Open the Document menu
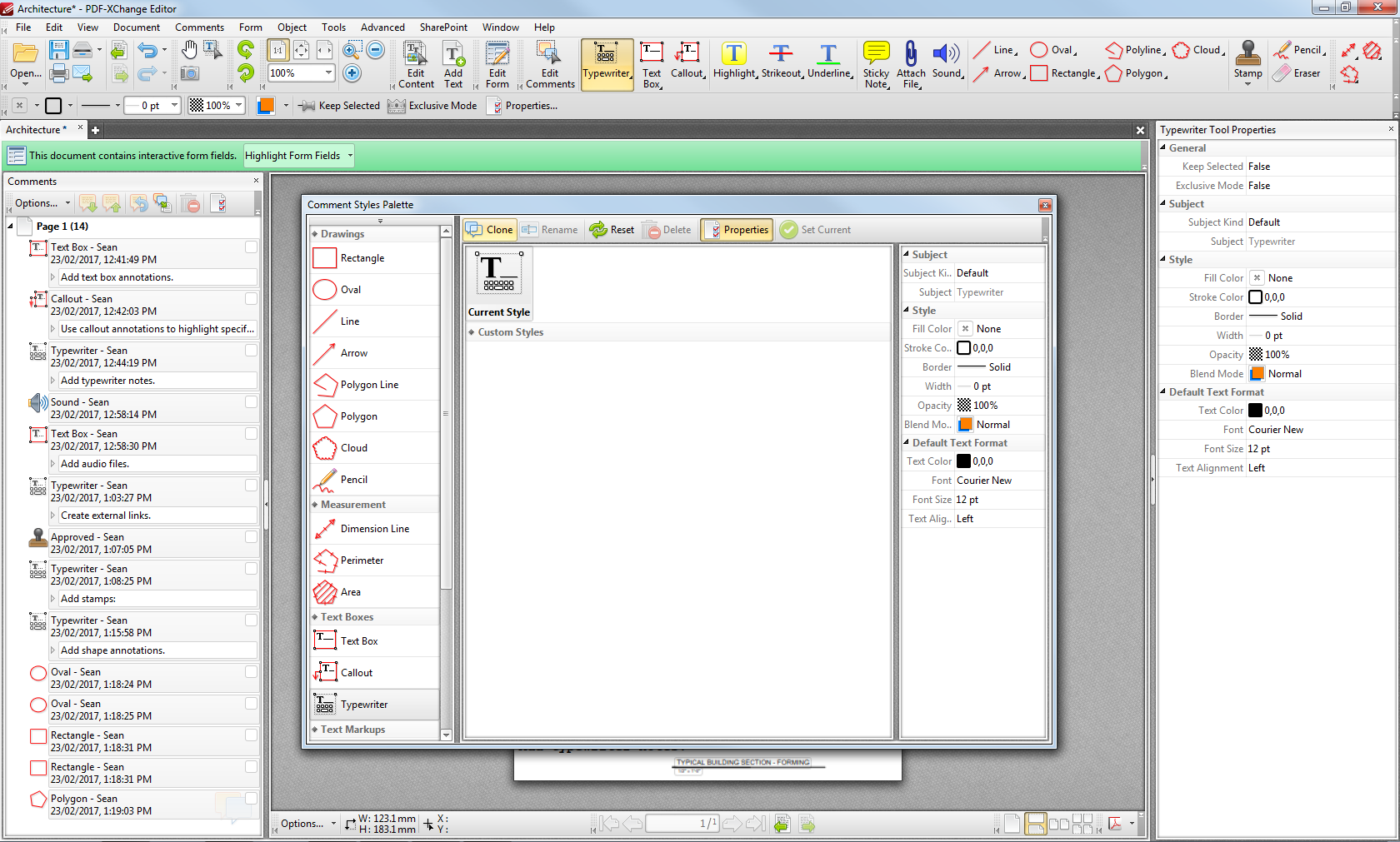The height and width of the screenshot is (842, 1400). point(136,27)
